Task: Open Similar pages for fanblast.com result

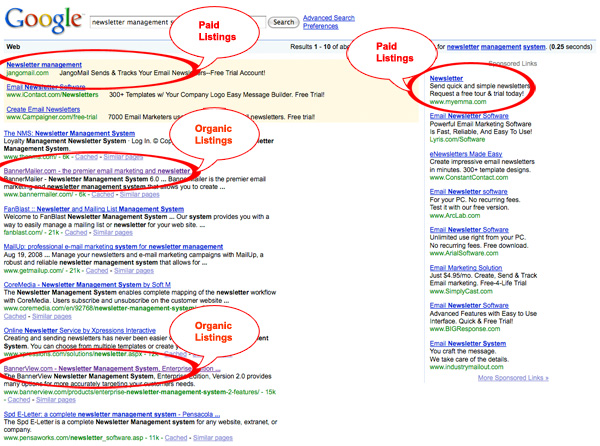Action: [113, 232]
